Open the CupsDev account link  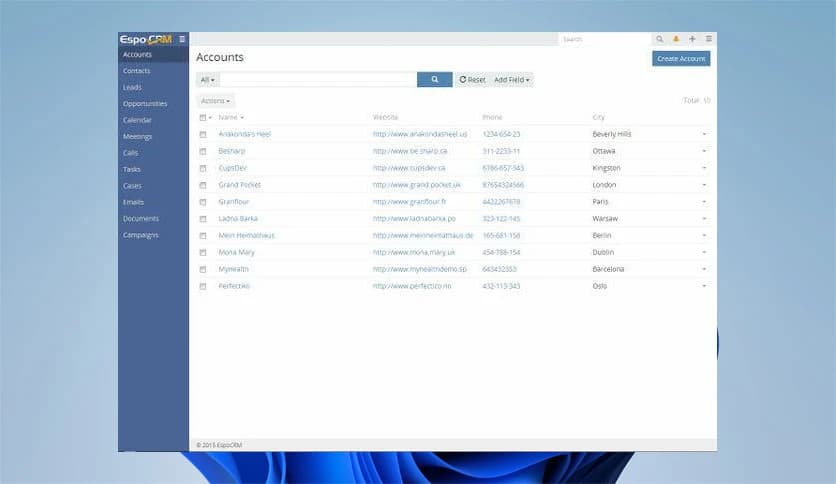232,168
